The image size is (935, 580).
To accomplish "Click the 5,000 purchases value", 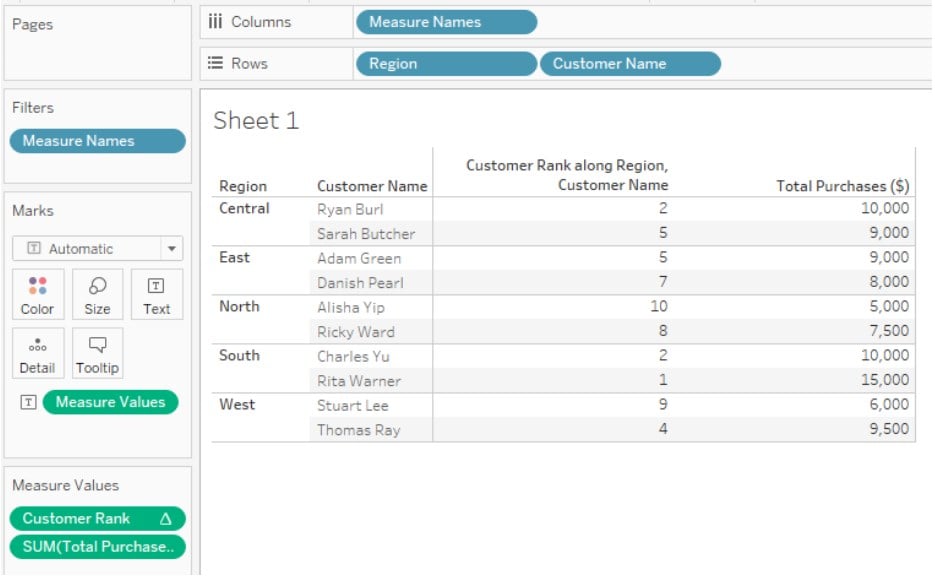I will point(889,306).
